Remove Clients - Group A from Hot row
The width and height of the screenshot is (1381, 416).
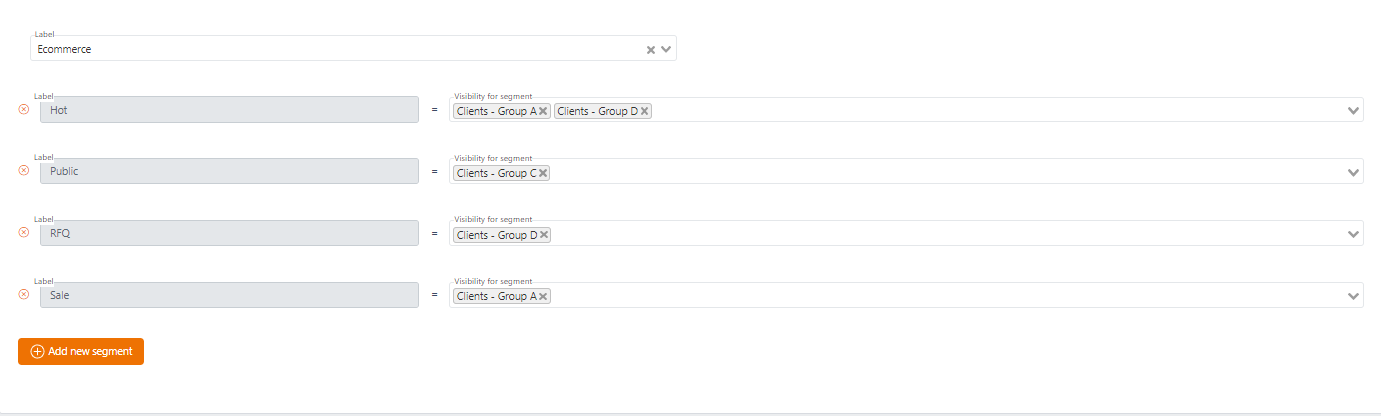point(543,111)
